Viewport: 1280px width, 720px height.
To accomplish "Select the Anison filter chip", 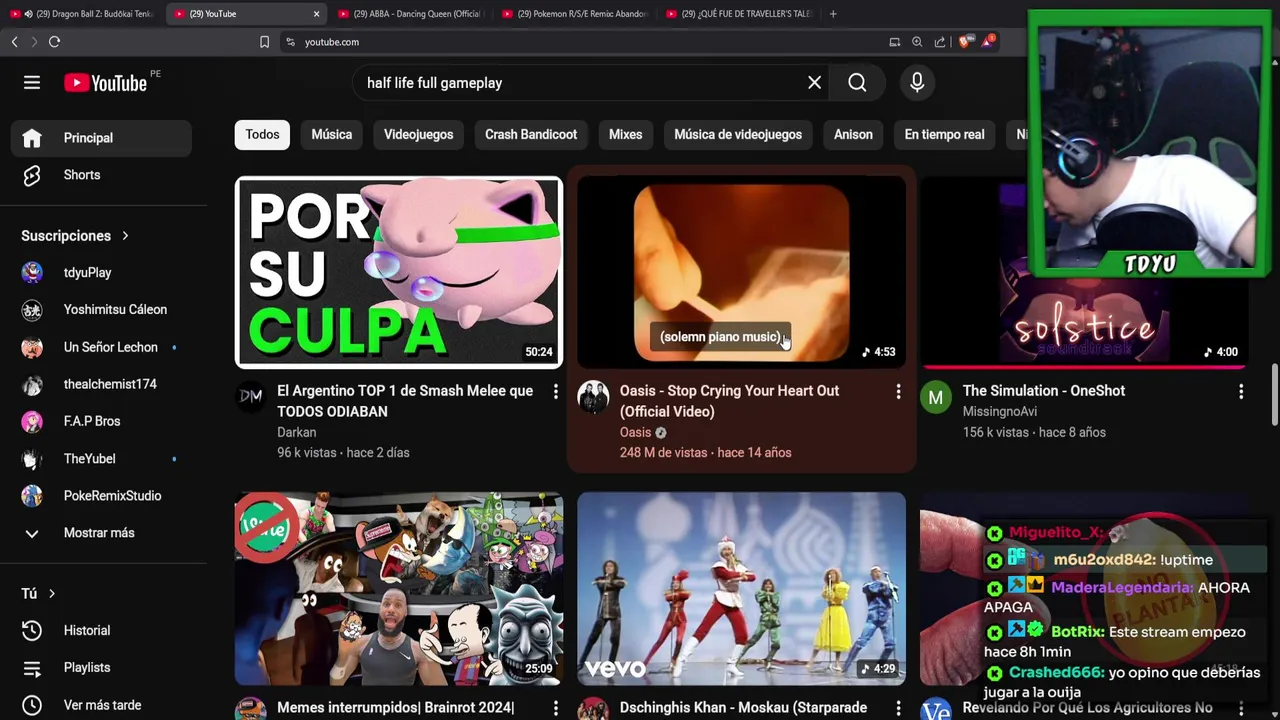I will pos(853,135).
